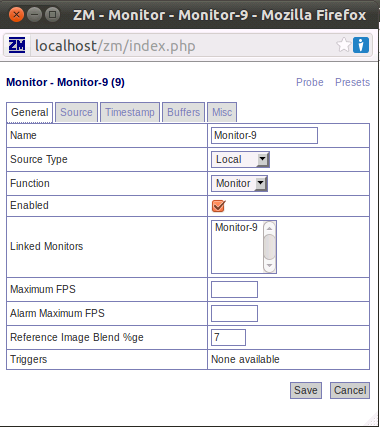Toggle the Enabled checkbox
The width and height of the screenshot is (380, 427).
pyautogui.click(x=219, y=206)
